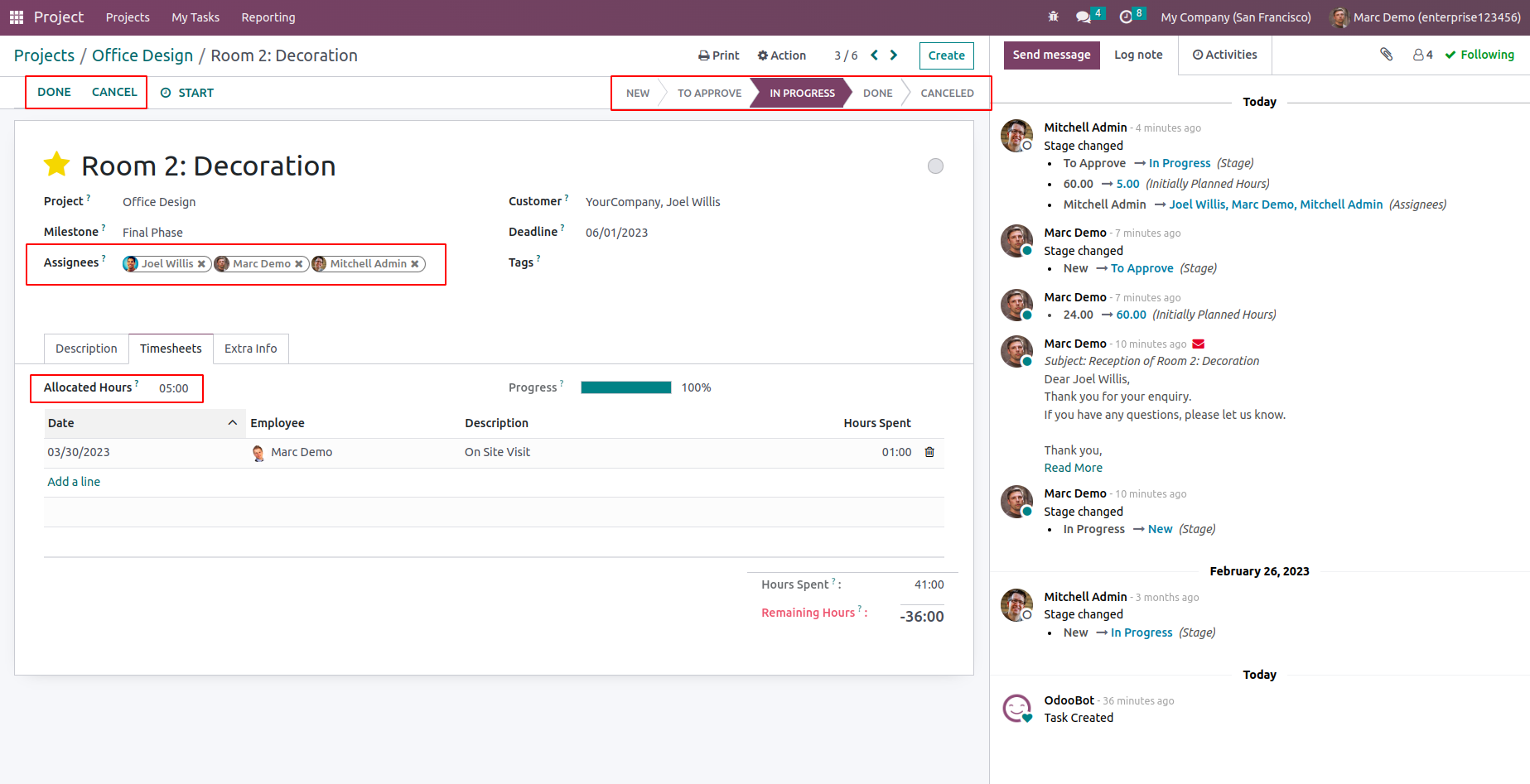Click the red envelope icon on Marc Demo's message
Viewport: 1530px width, 784px height.
tap(1198, 344)
